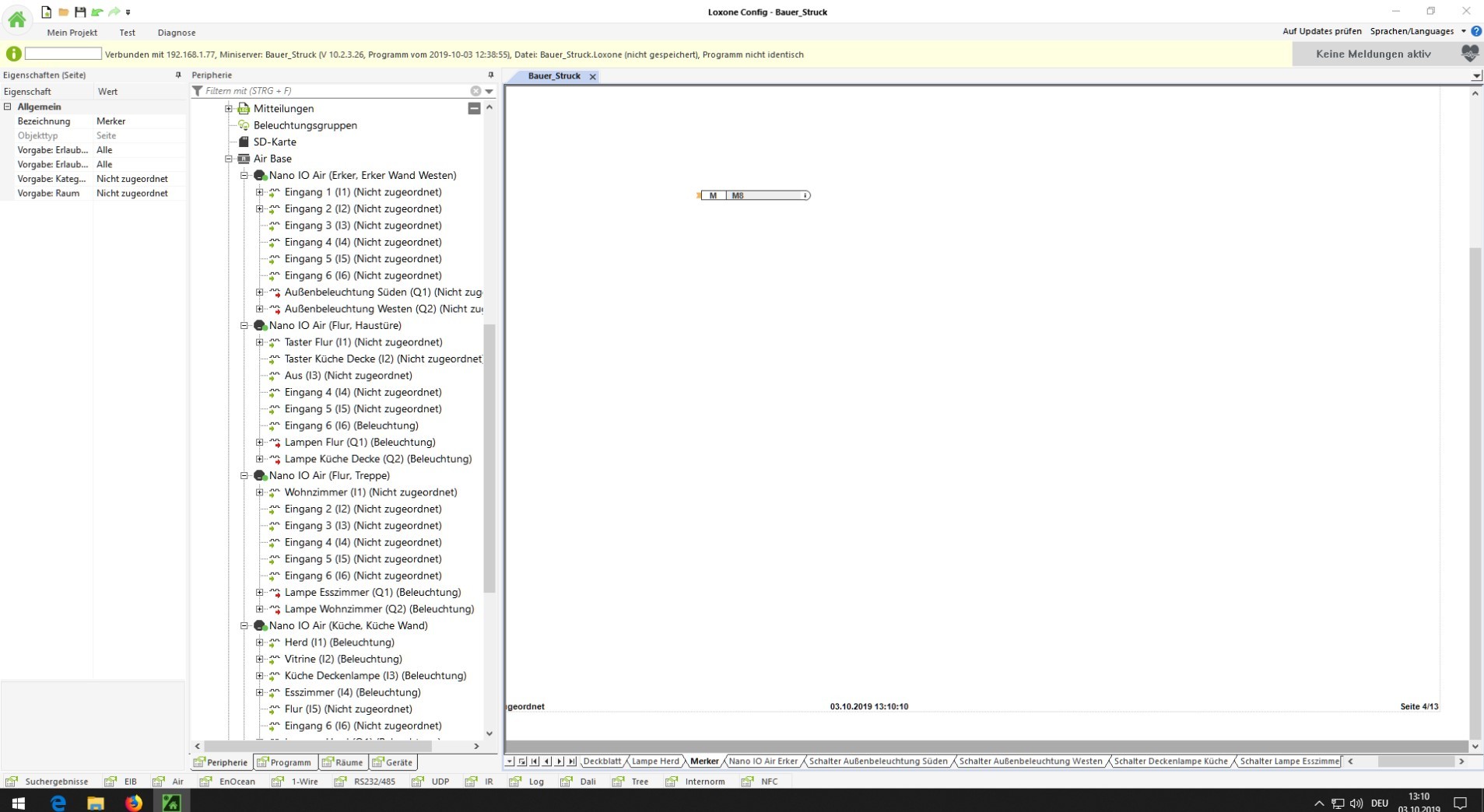Viewport: 1484px width, 812px height.
Task: Open the filter options dropdown arrow
Action: (x=489, y=92)
